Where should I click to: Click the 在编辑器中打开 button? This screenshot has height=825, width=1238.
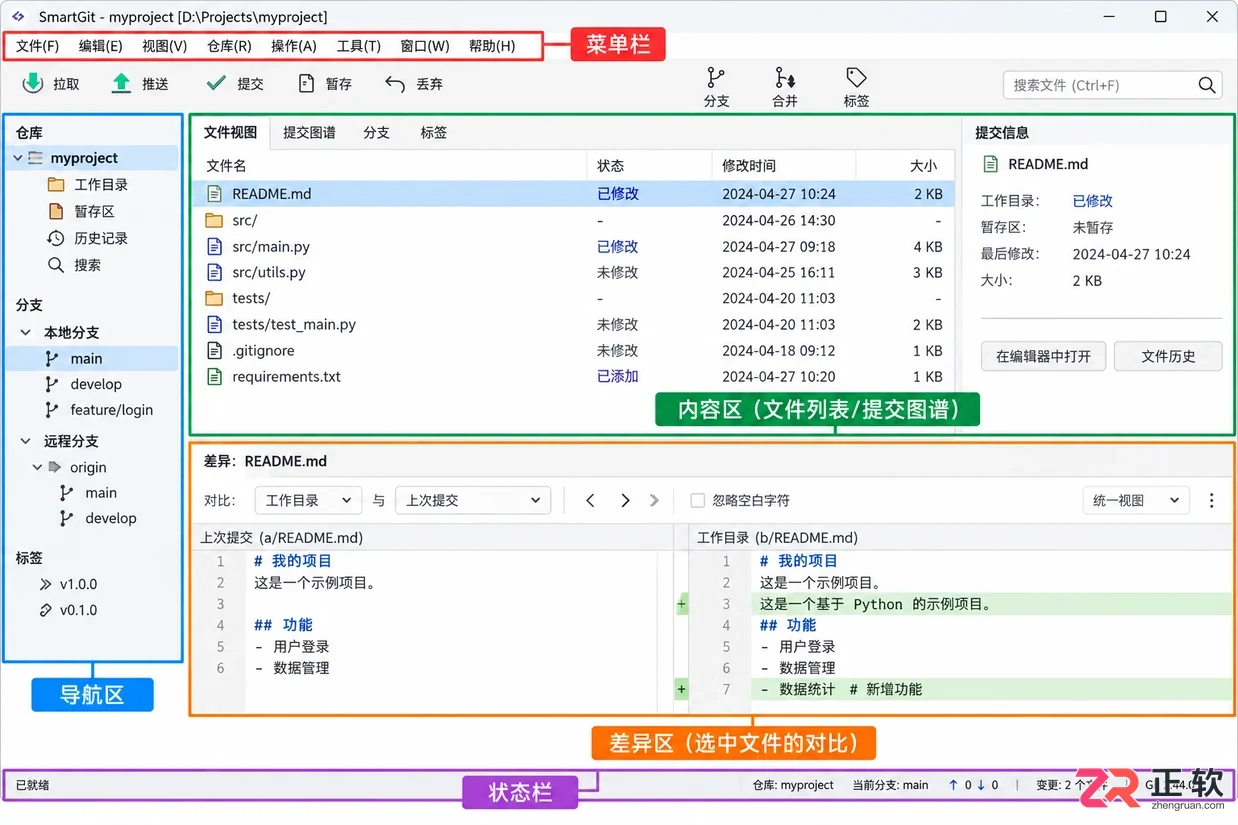[1043, 356]
